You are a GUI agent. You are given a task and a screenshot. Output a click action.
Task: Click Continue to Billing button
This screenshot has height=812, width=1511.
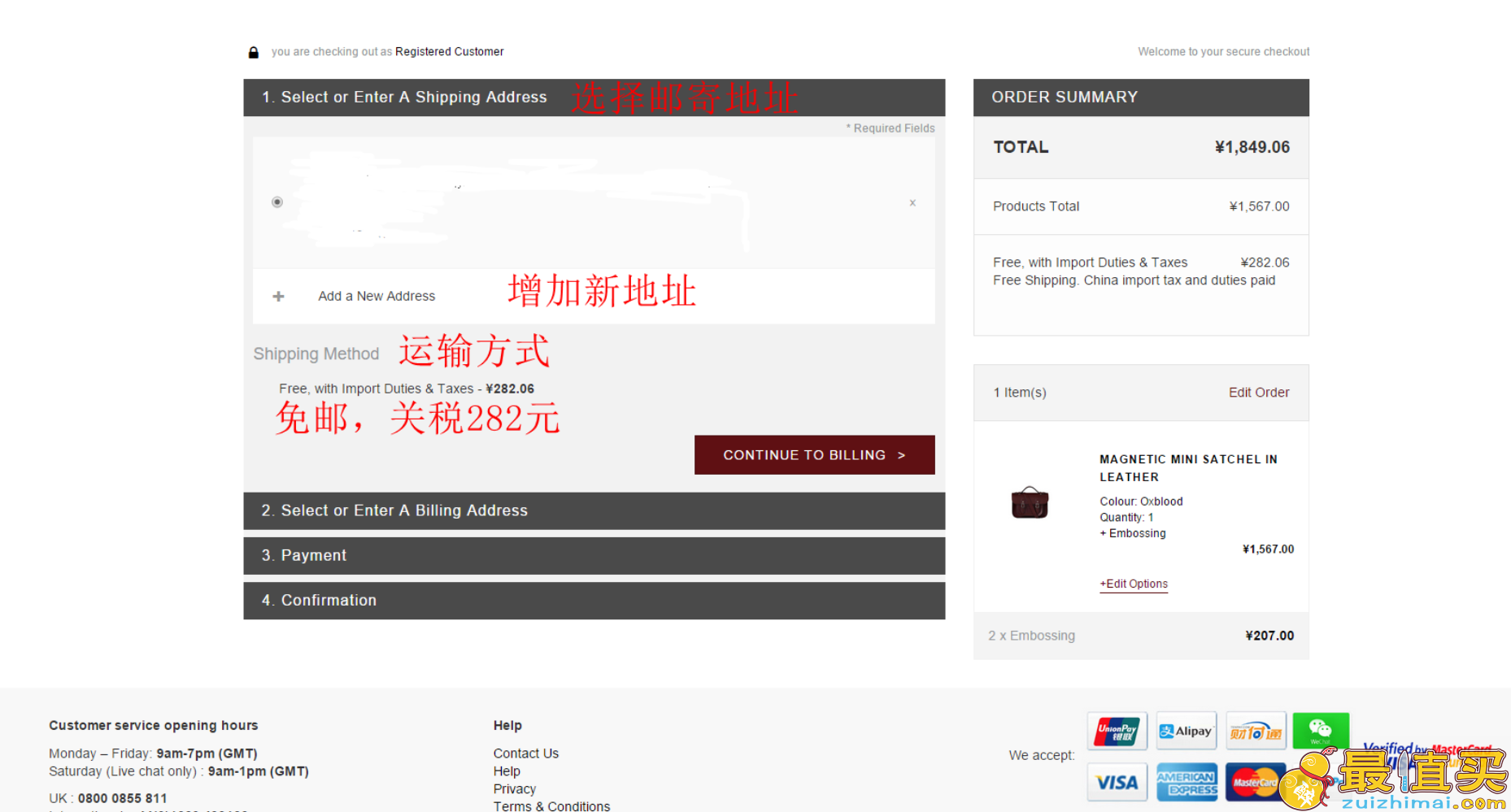(814, 455)
